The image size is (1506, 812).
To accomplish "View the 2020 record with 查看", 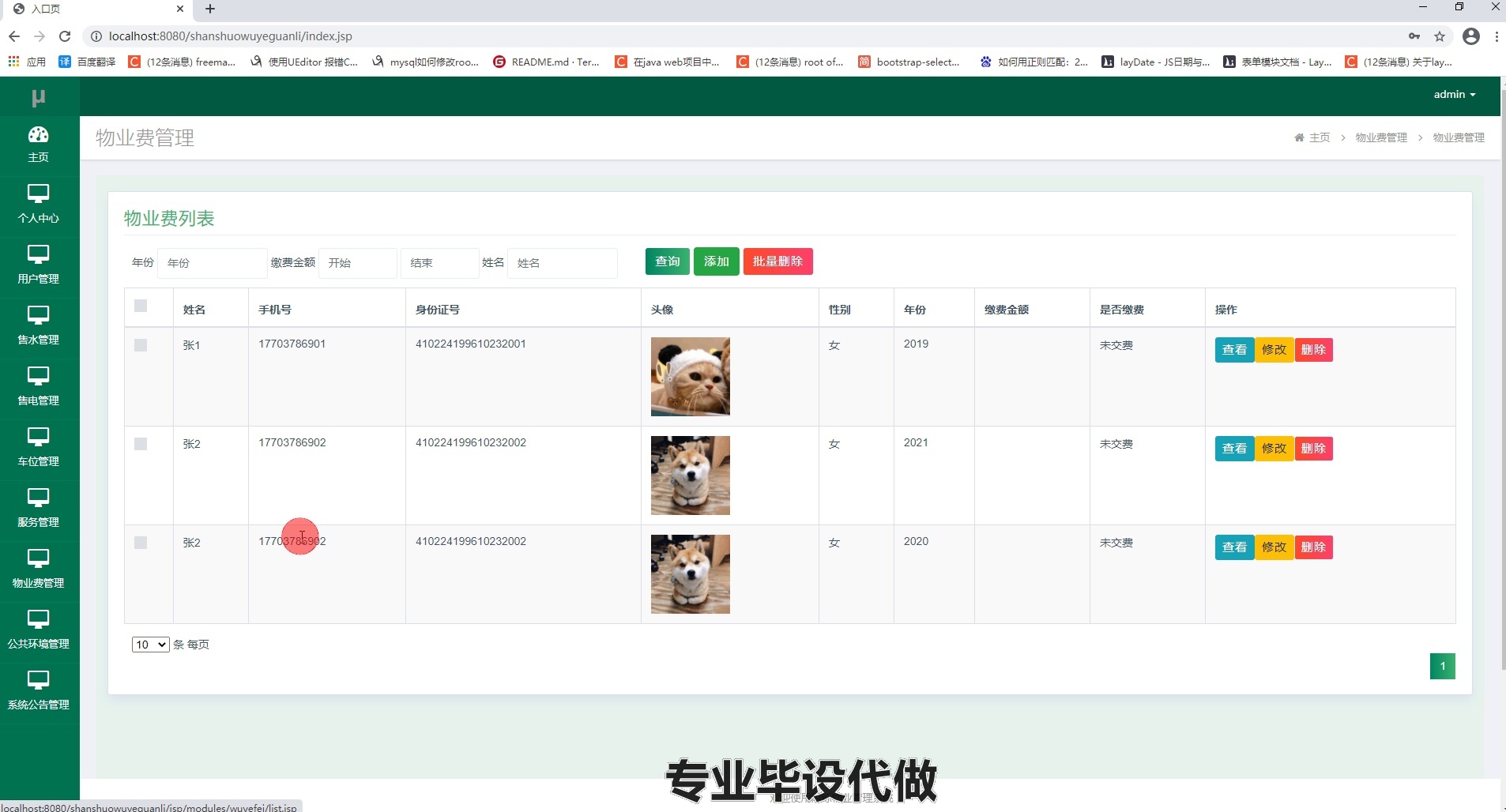I will tap(1234, 547).
